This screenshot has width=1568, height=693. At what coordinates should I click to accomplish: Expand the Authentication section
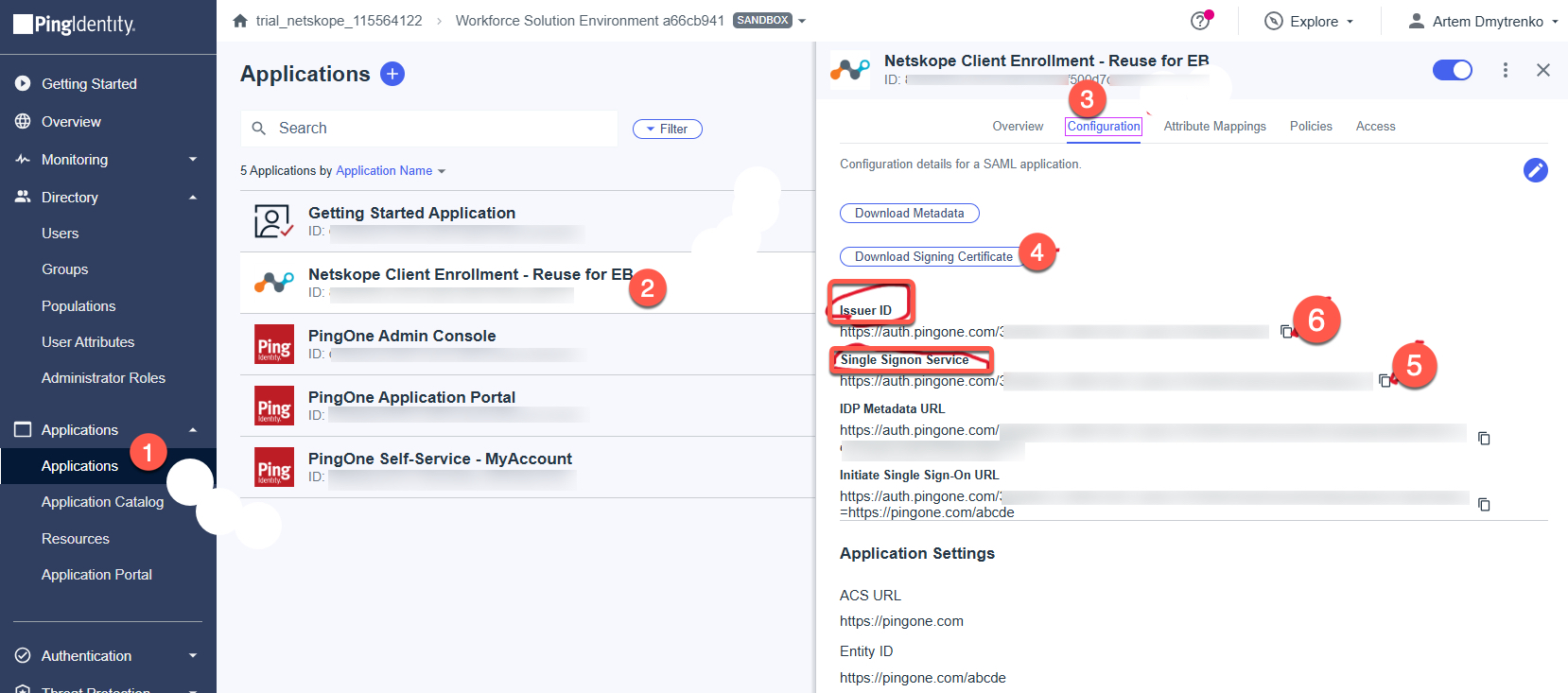(x=193, y=656)
